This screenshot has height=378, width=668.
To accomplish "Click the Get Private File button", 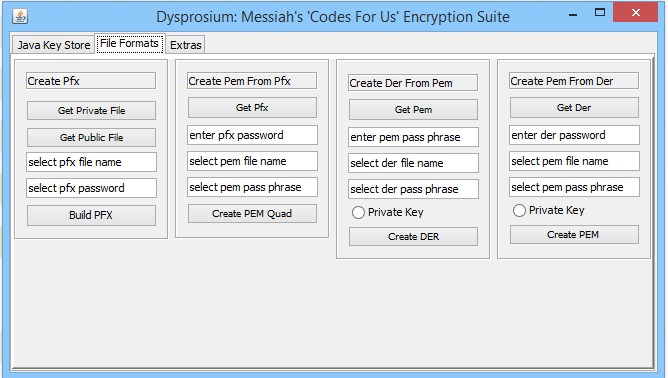I will [91, 110].
